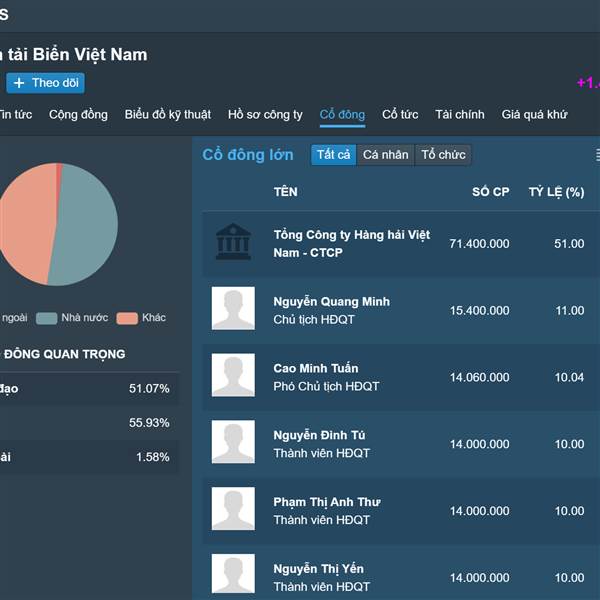
Task: Select the Tất cả filter
Action: 334,155
